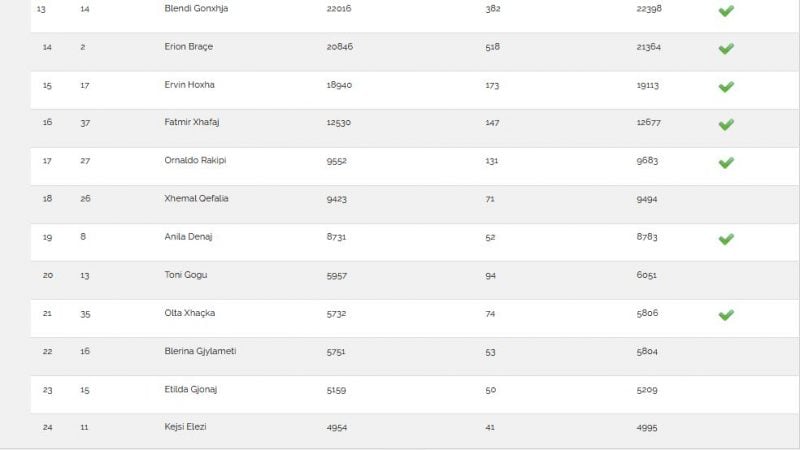The width and height of the screenshot is (800, 450).
Task: Select the name Toni Gogu
Action: 186,275
